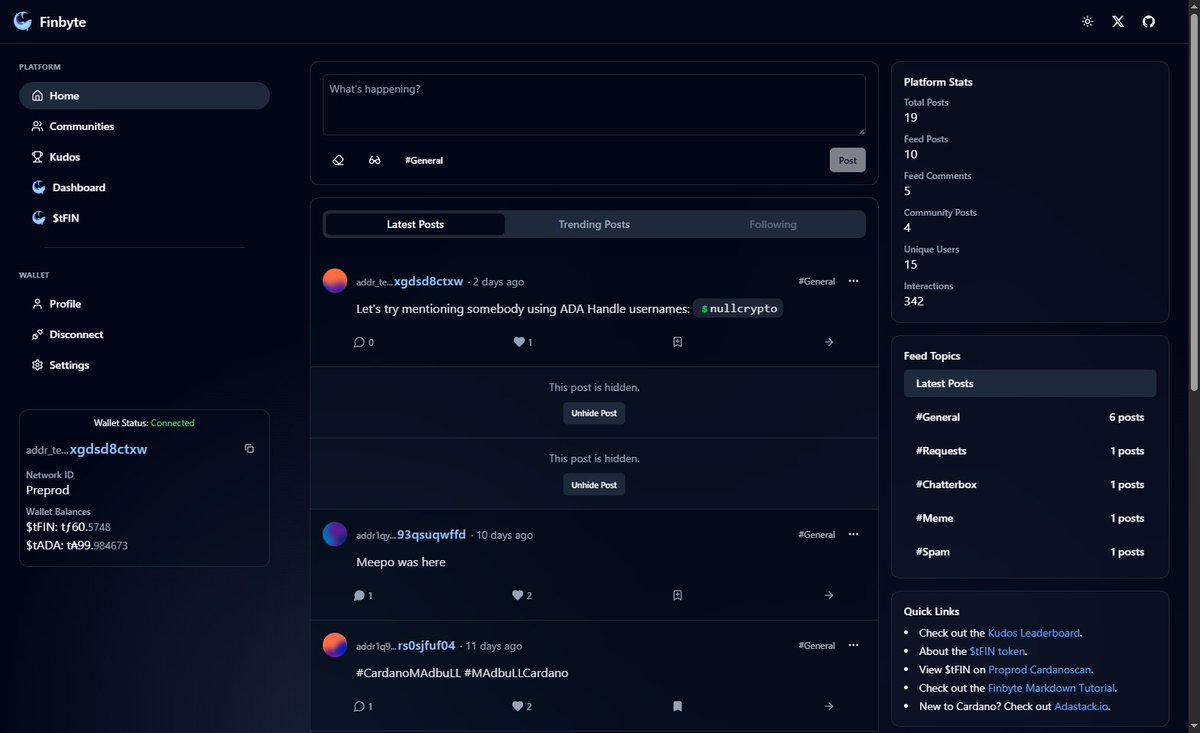1200x733 pixels.
Task: Click the eraser icon under the post box
Action: 338,160
